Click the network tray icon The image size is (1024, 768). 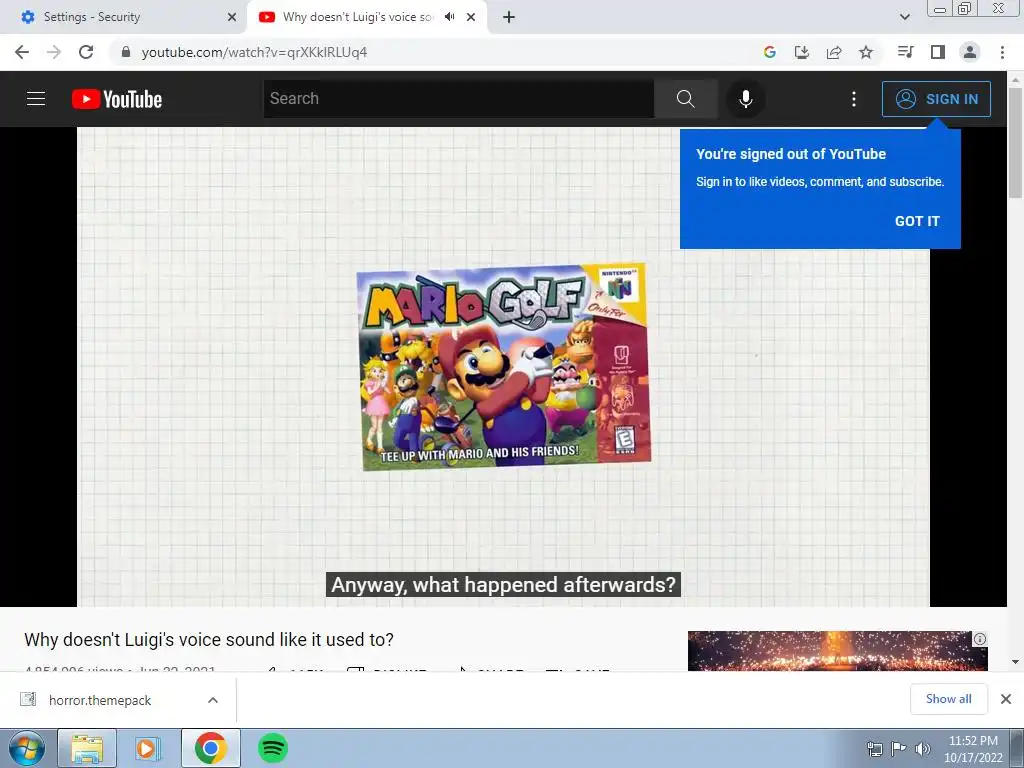click(874, 749)
